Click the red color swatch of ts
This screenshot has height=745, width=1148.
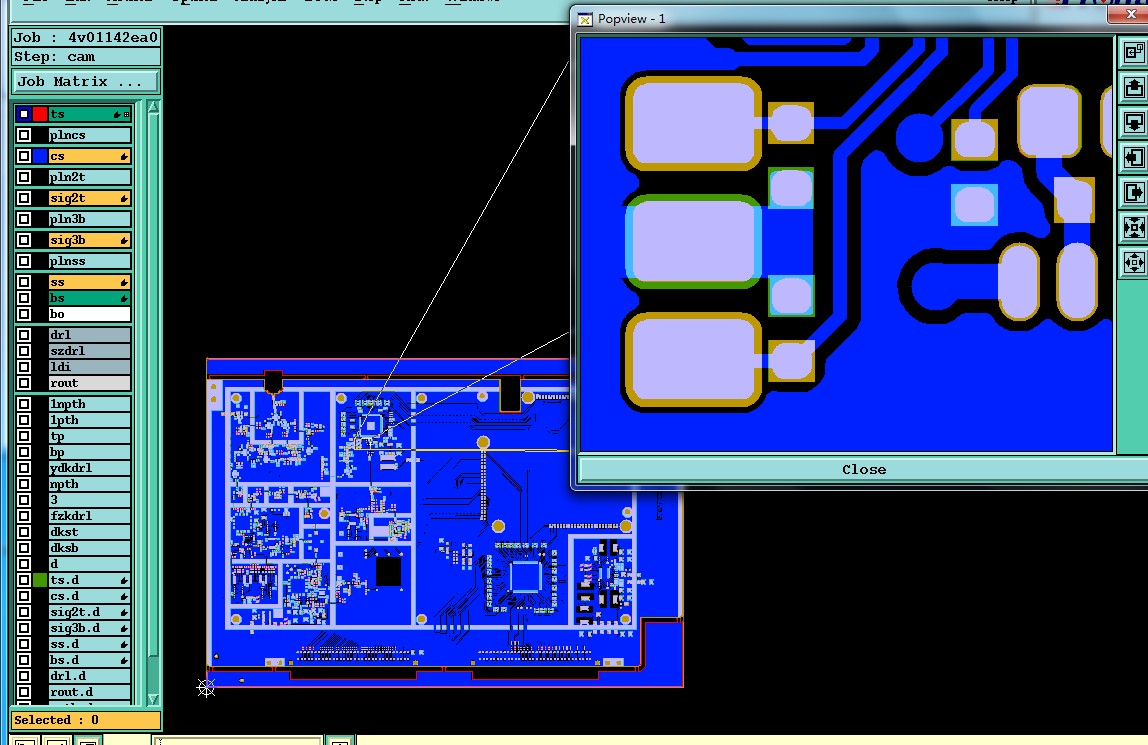point(40,114)
